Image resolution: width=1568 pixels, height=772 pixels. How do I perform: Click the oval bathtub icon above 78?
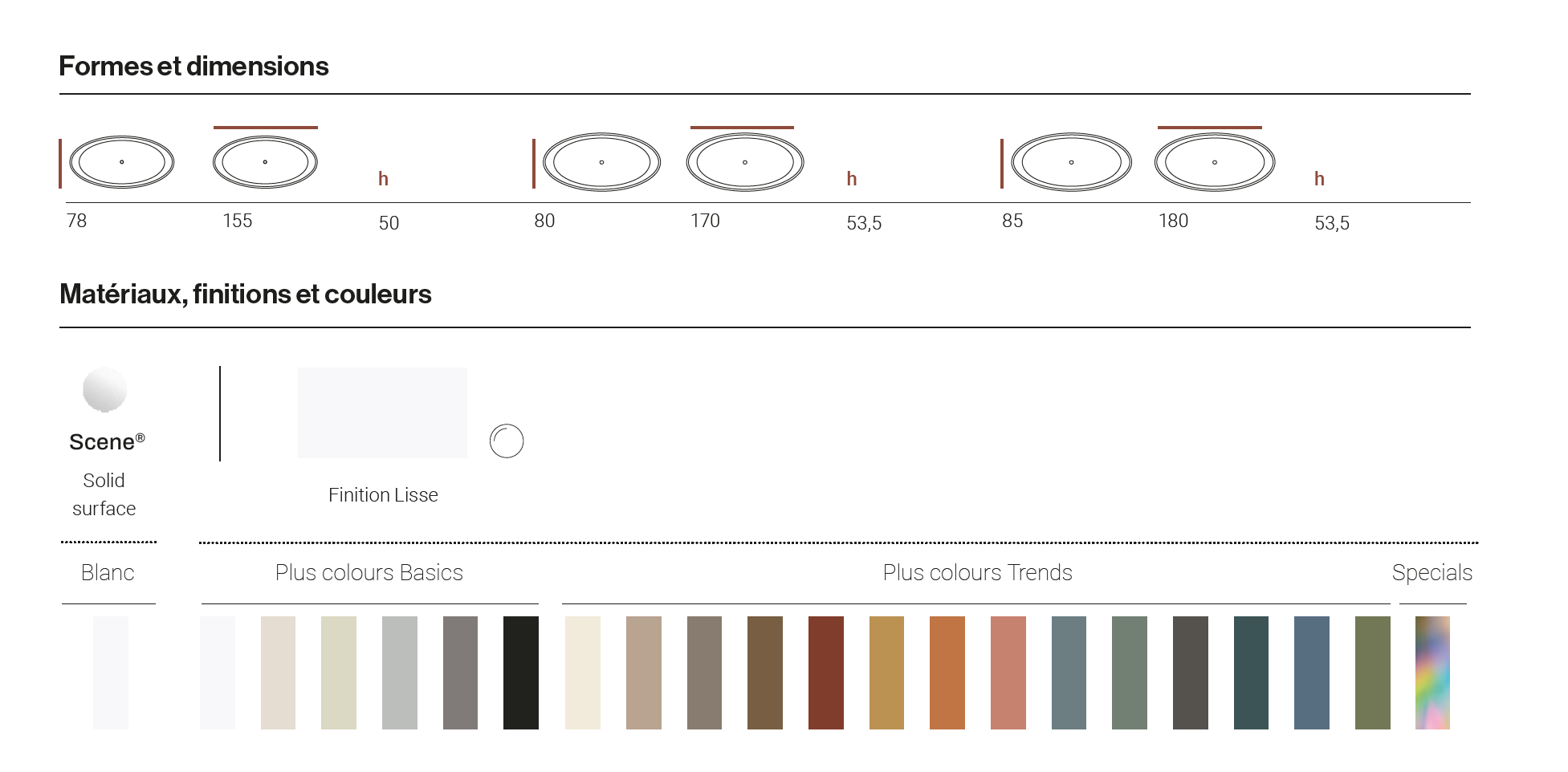122,162
